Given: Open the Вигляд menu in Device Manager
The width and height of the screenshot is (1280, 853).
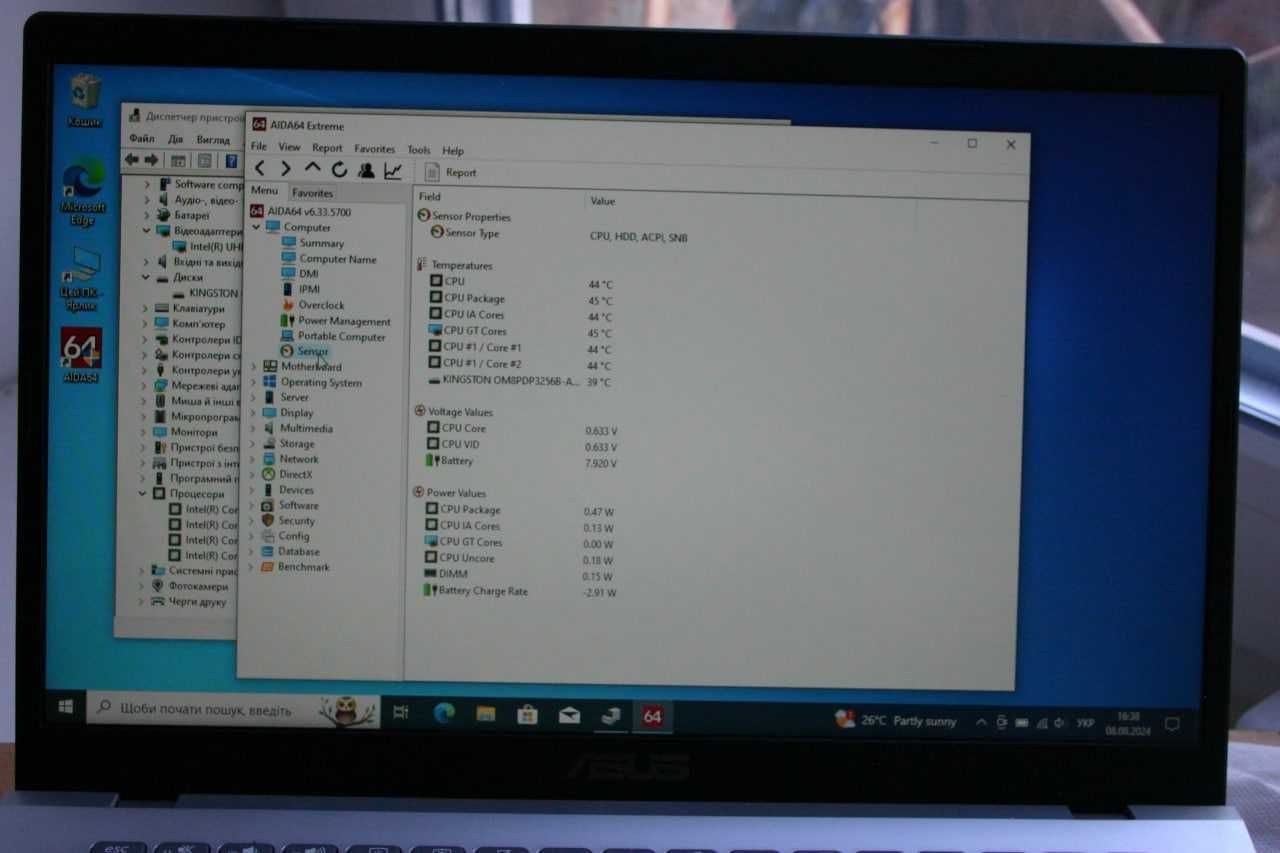Looking at the screenshot, I should click(x=213, y=140).
